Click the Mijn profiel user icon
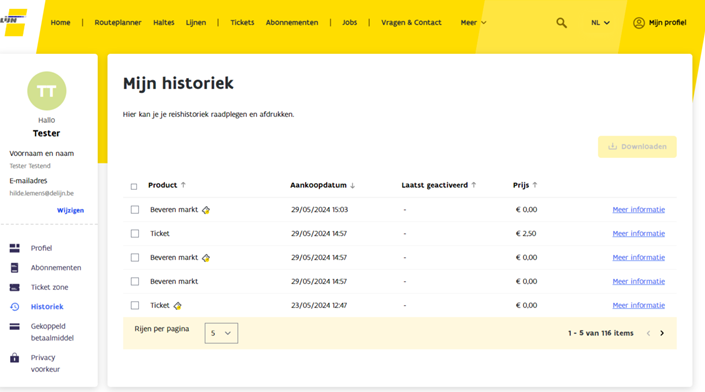Viewport: 705px width, 392px height. coord(638,22)
